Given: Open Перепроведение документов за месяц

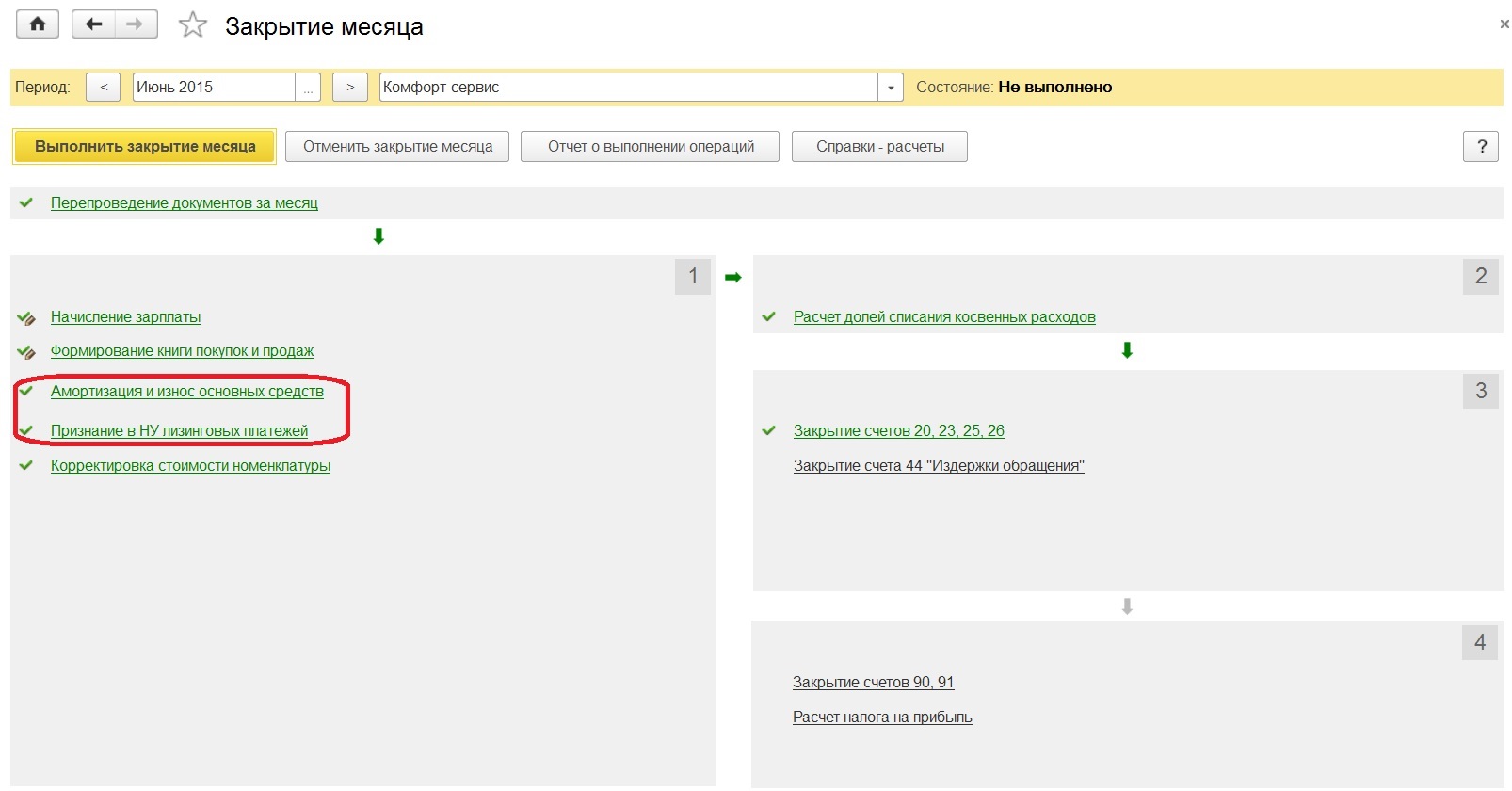Looking at the screenshot, I should click(185, 203).
